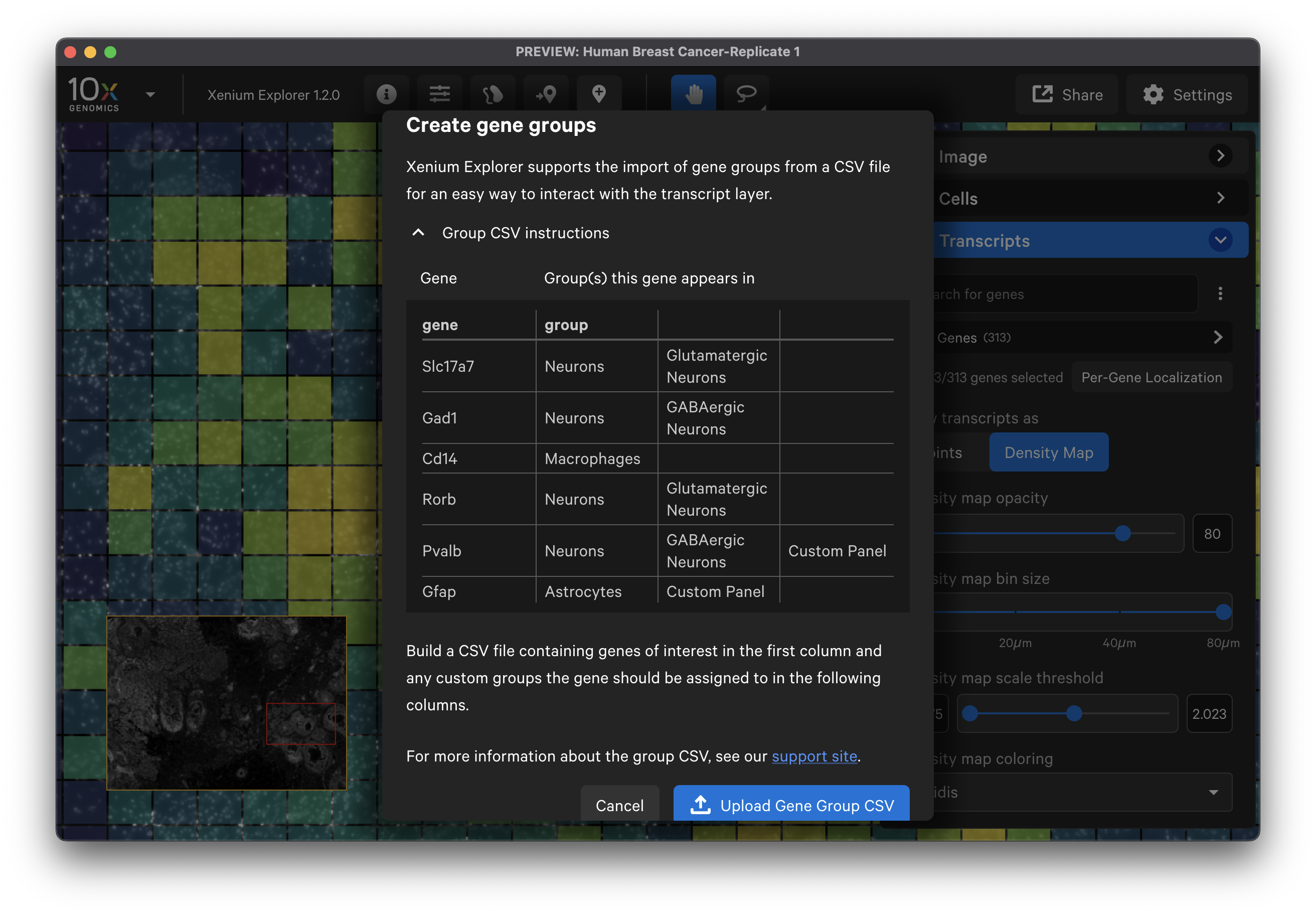Open the density map coloring dropdown
Image resolution: width=1316 pixels, height=915 pixels.
click(1082, 792)
